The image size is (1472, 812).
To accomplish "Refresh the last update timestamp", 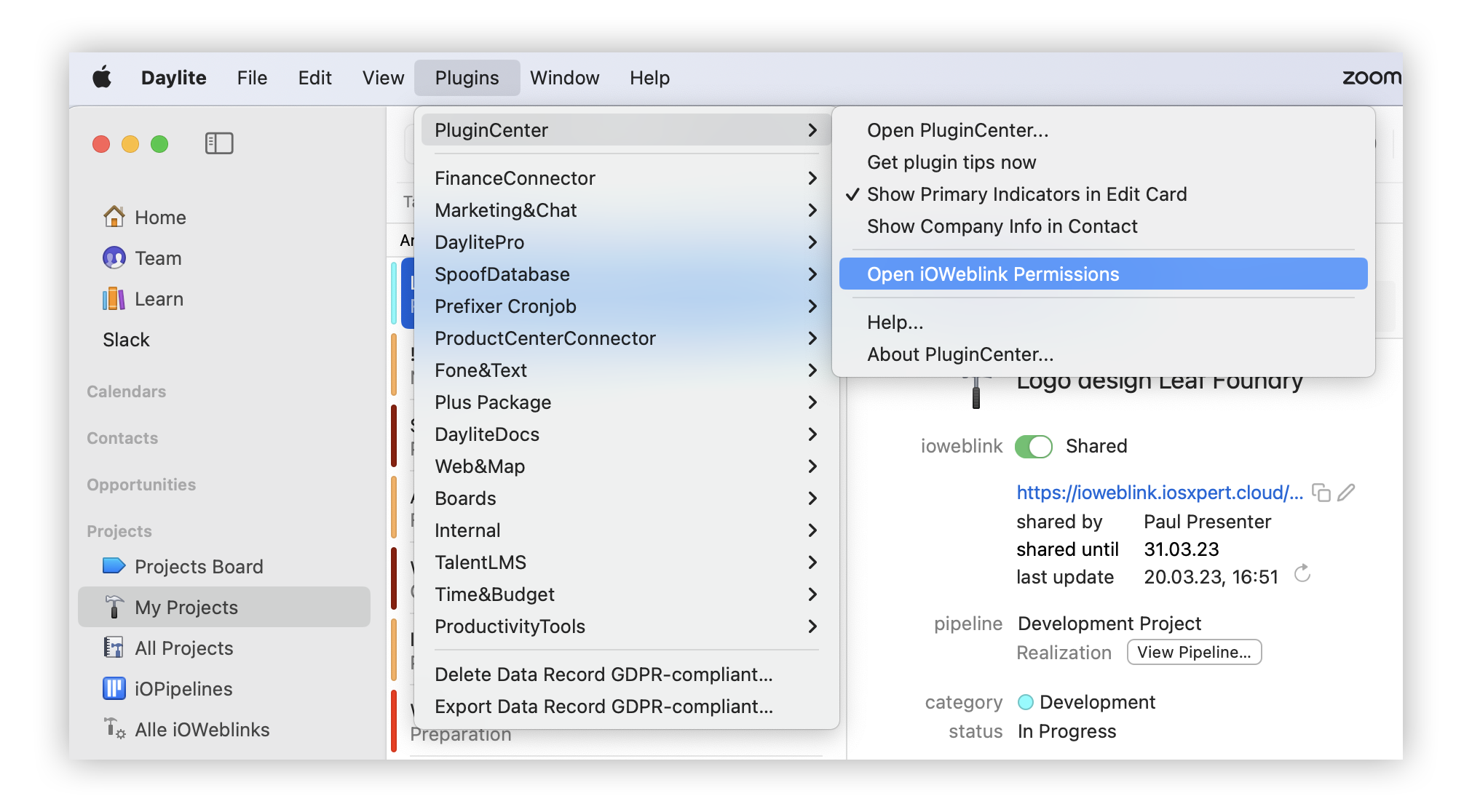I will [x=1302, y=574].
